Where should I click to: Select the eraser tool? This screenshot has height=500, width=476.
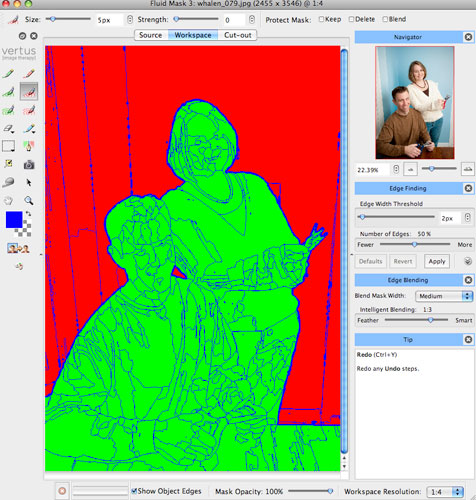[8, 128]
